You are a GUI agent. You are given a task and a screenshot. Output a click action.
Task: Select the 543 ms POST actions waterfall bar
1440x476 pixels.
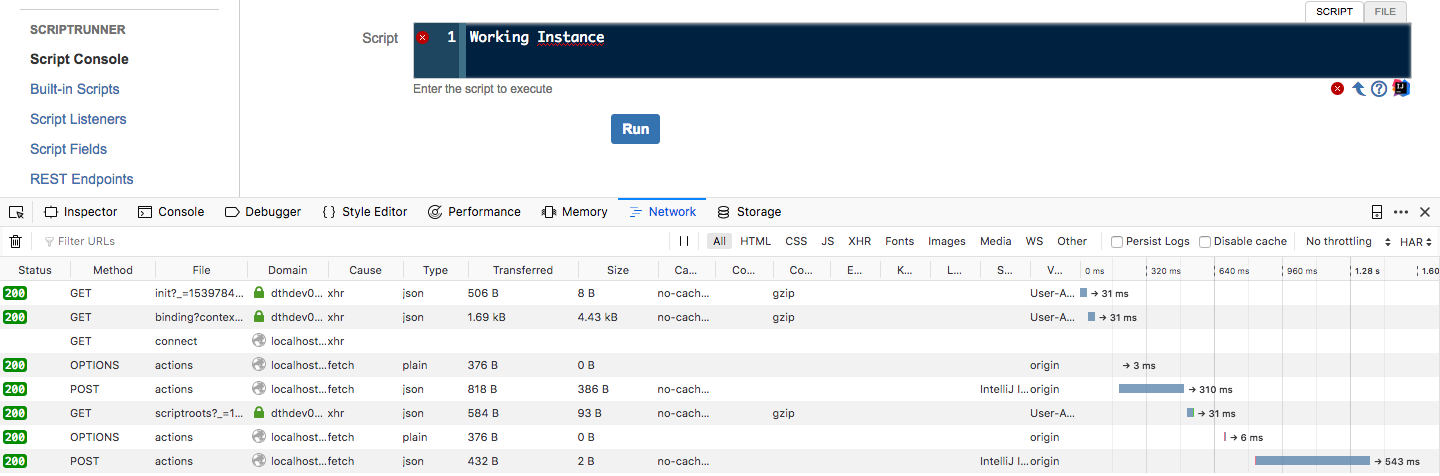coord(1312,461)
